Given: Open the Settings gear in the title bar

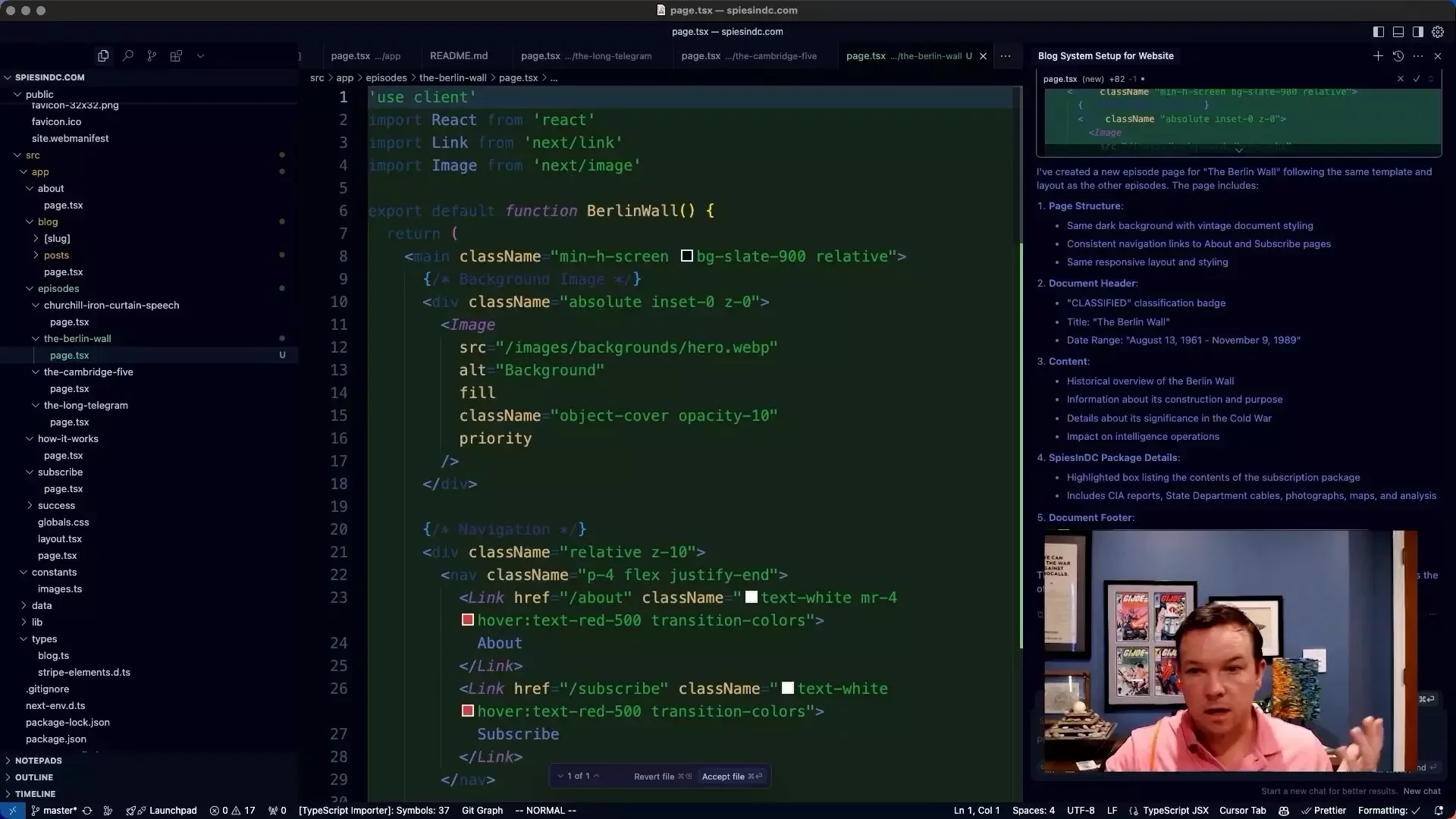Looking at the screenshot, I should 1438,32.
